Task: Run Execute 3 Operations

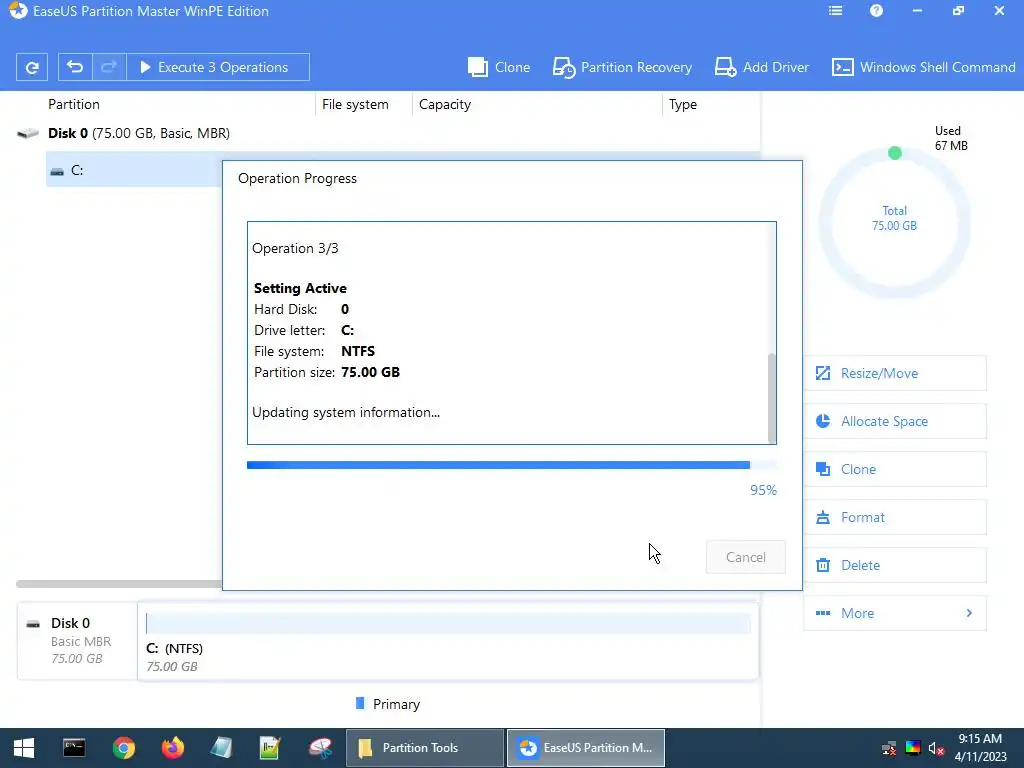Action: click(x=217, y=67)
